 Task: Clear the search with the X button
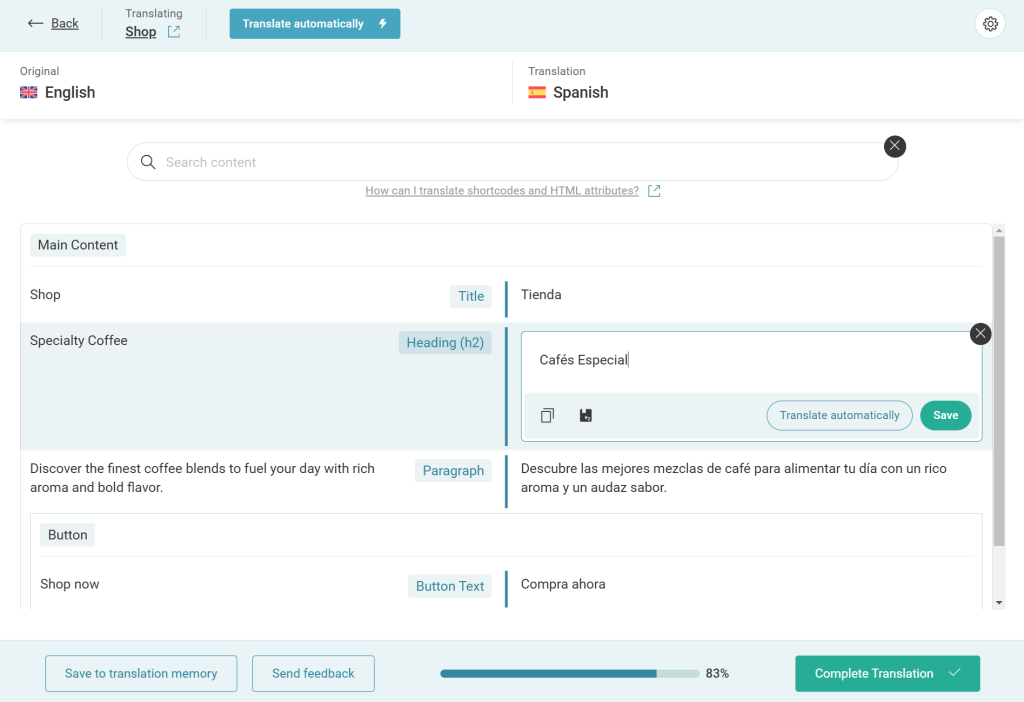pyautogui.click(x=894, y=145)
